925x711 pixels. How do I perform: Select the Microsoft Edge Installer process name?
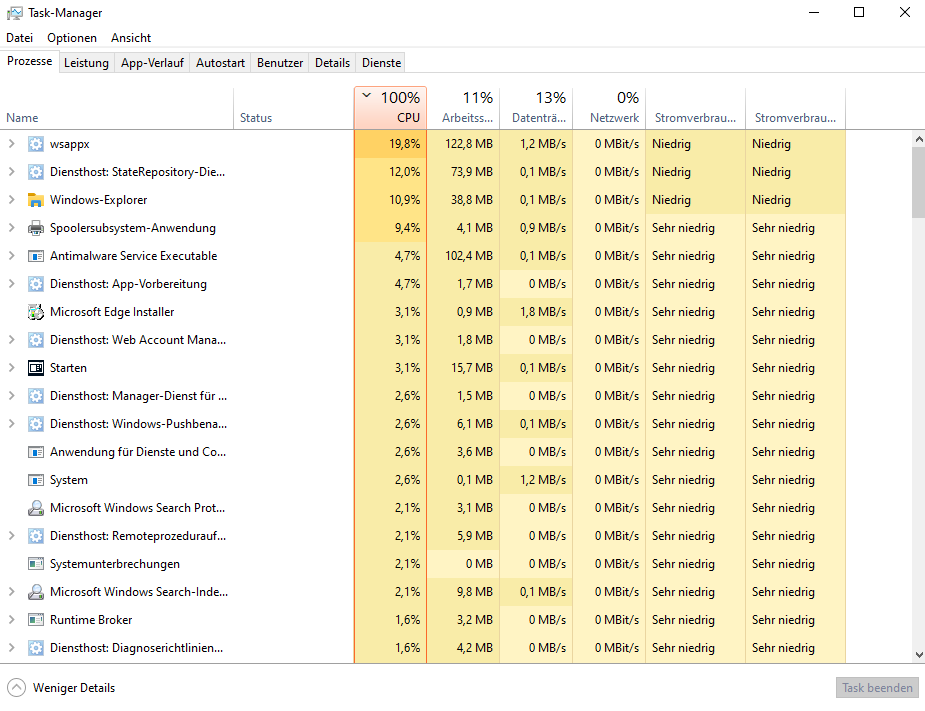coord(112,312)
